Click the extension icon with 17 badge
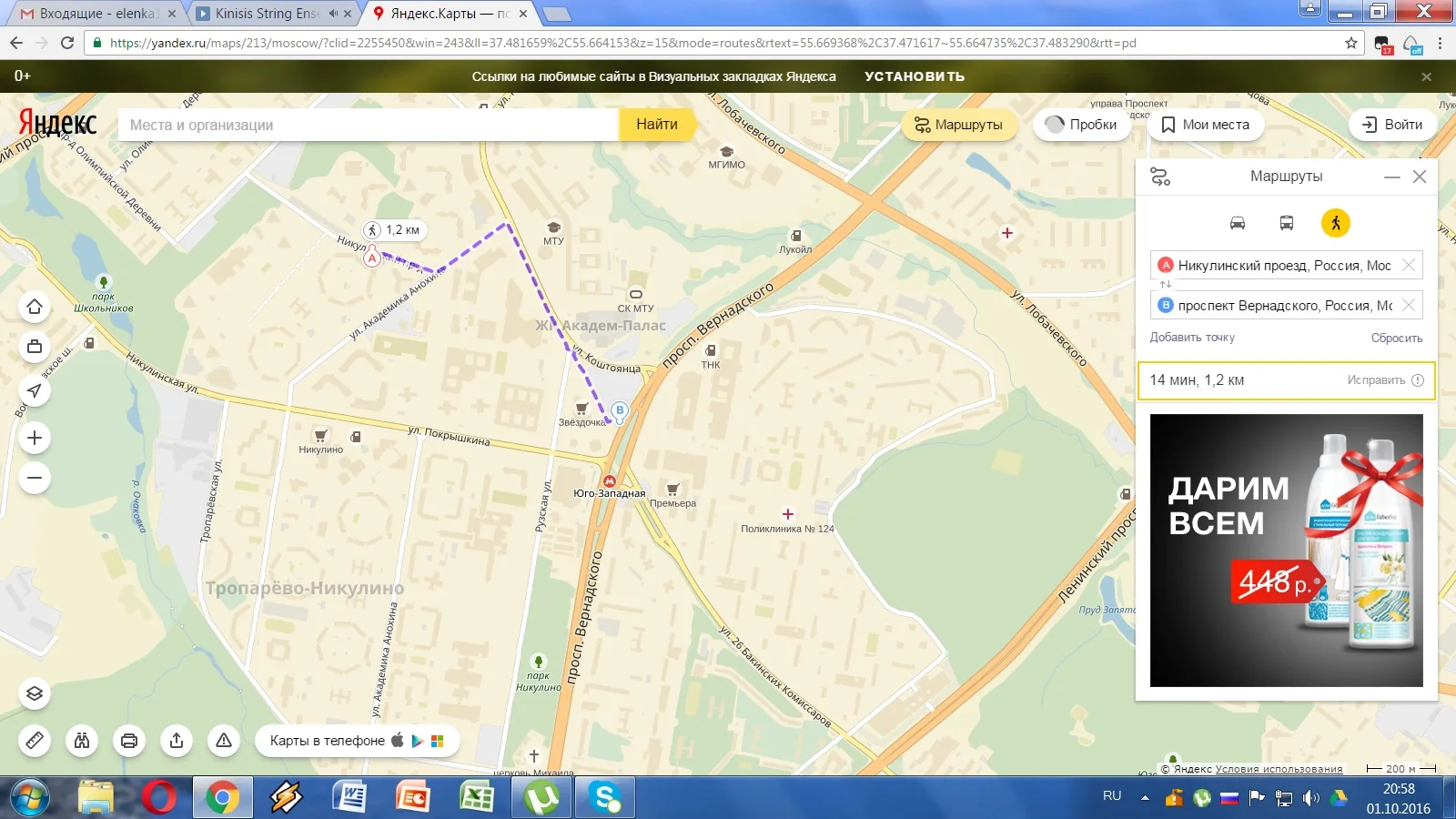1456x819 pixels. point(1383,44)
